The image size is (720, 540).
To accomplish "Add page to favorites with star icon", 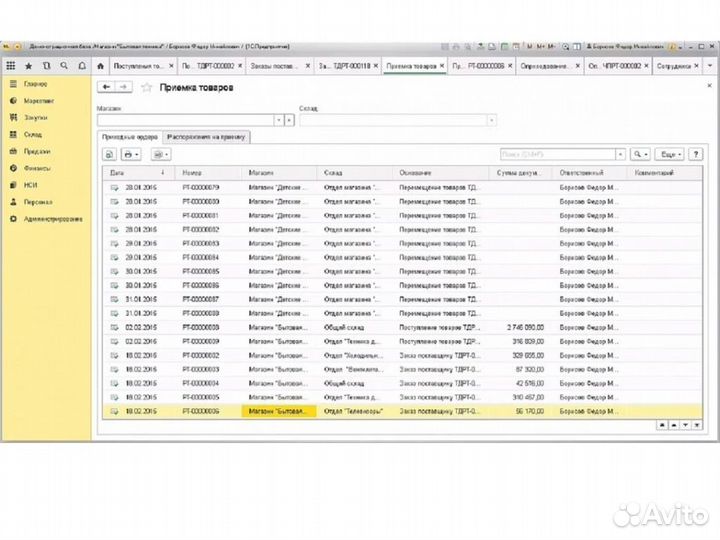I will 147,88.
